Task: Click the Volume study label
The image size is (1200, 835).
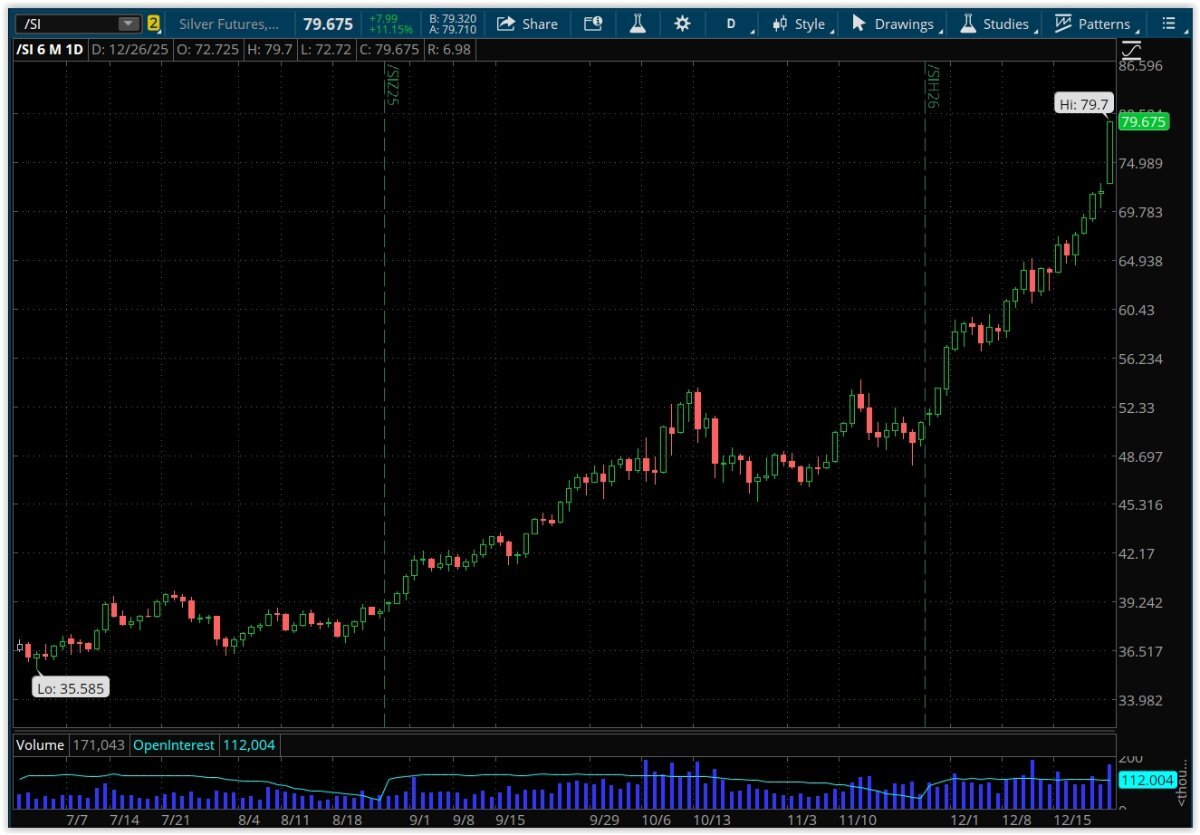Action: (x=40, y=745)
